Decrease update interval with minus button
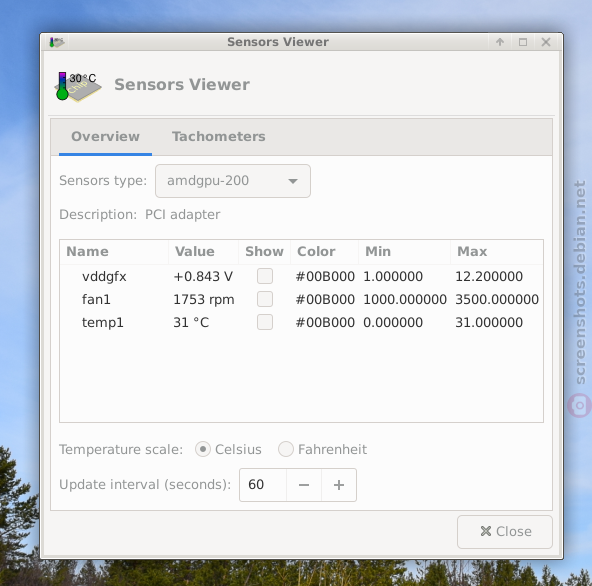This screenshot has height=586, width=592. (x=304, y=485)
